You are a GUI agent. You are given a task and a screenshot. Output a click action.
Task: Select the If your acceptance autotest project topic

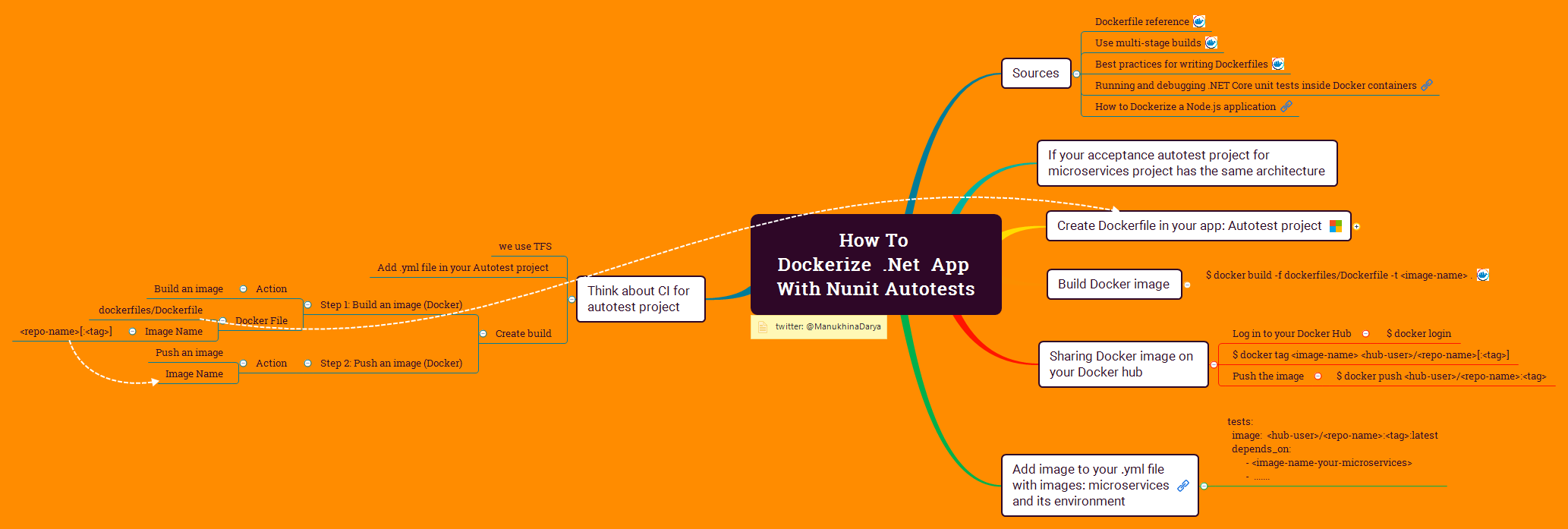(1187, 163)
